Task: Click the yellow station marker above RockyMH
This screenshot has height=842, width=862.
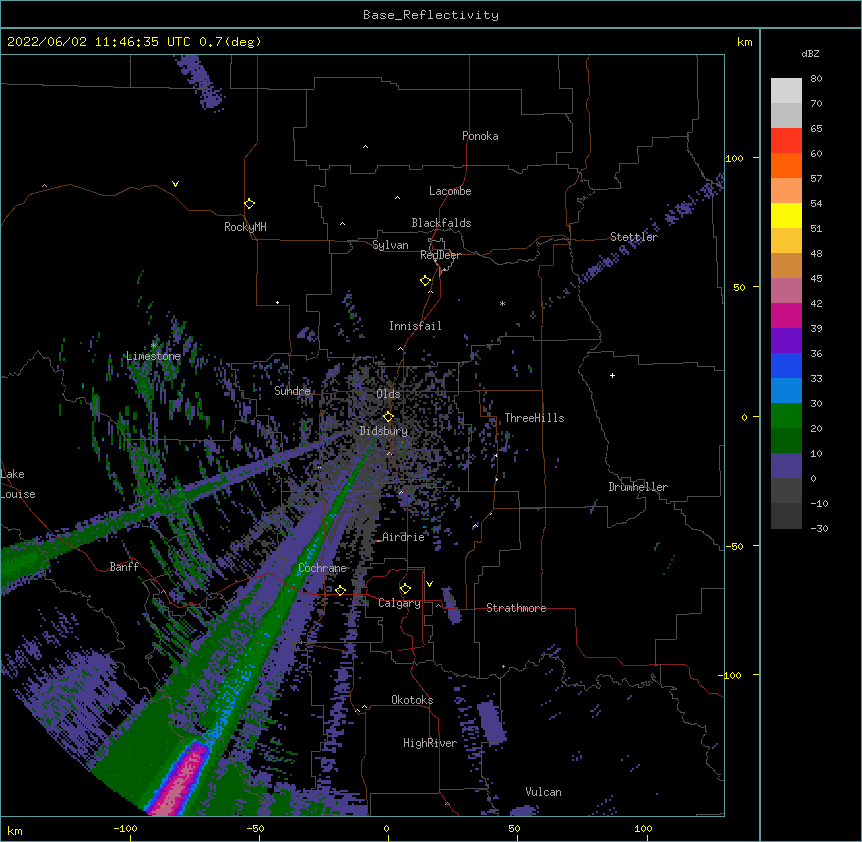Action: point(250,204)
